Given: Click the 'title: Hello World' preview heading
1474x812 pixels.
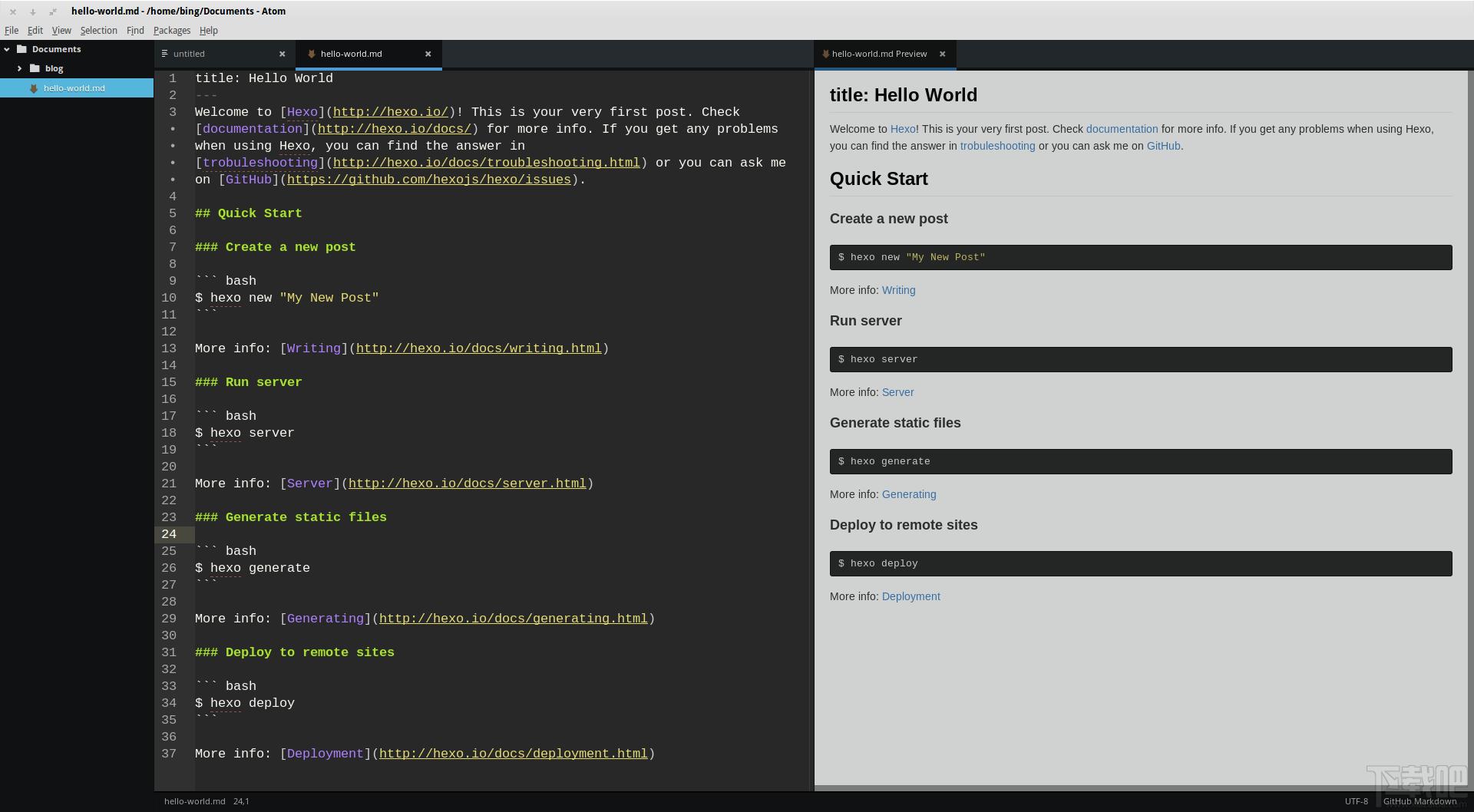Looking at the screenshot, I should coord(904,95).
